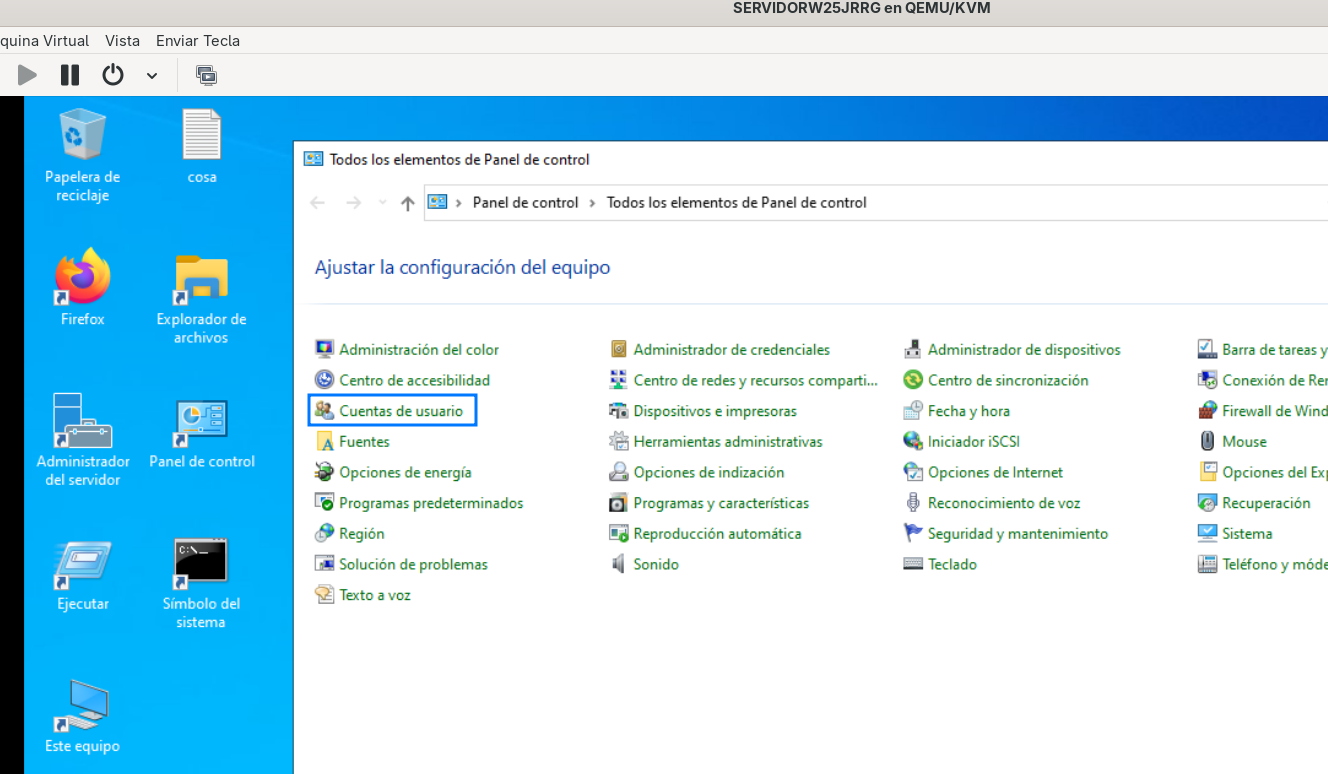Image resolution: width=1328 pixels, height=774 pixels.
Task: Open the Opciones de energía icon
Action: [x=324, y=472]
